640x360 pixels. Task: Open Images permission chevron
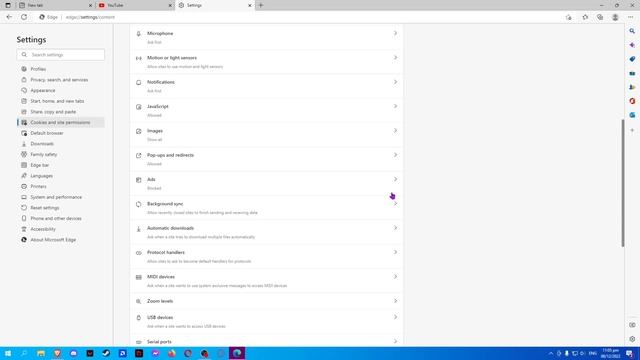click(395, 131)
